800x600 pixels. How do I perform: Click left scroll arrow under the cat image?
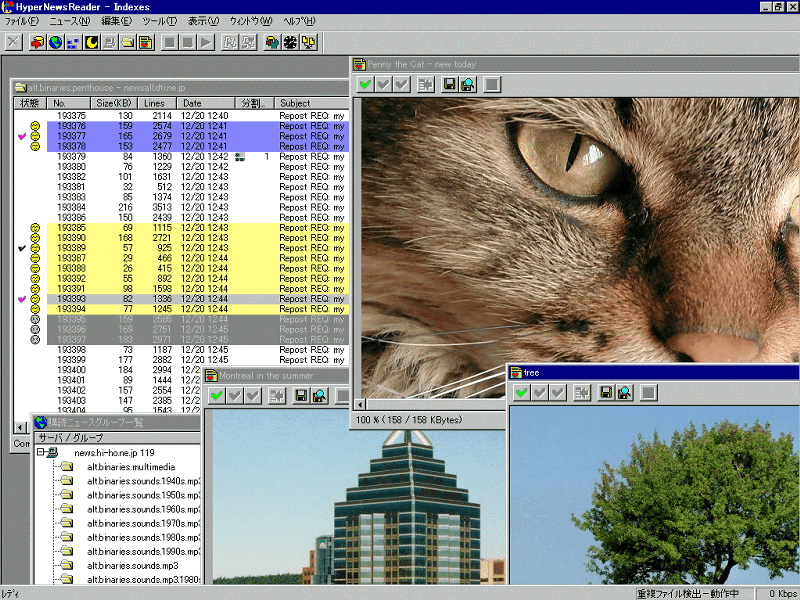(360, 405)
